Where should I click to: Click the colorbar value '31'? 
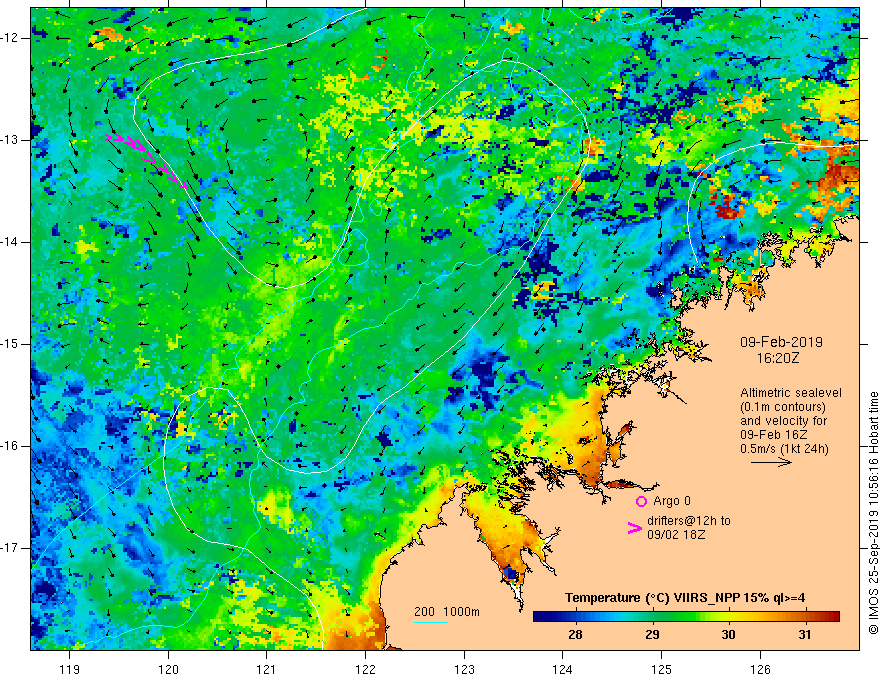click(805, 635)
